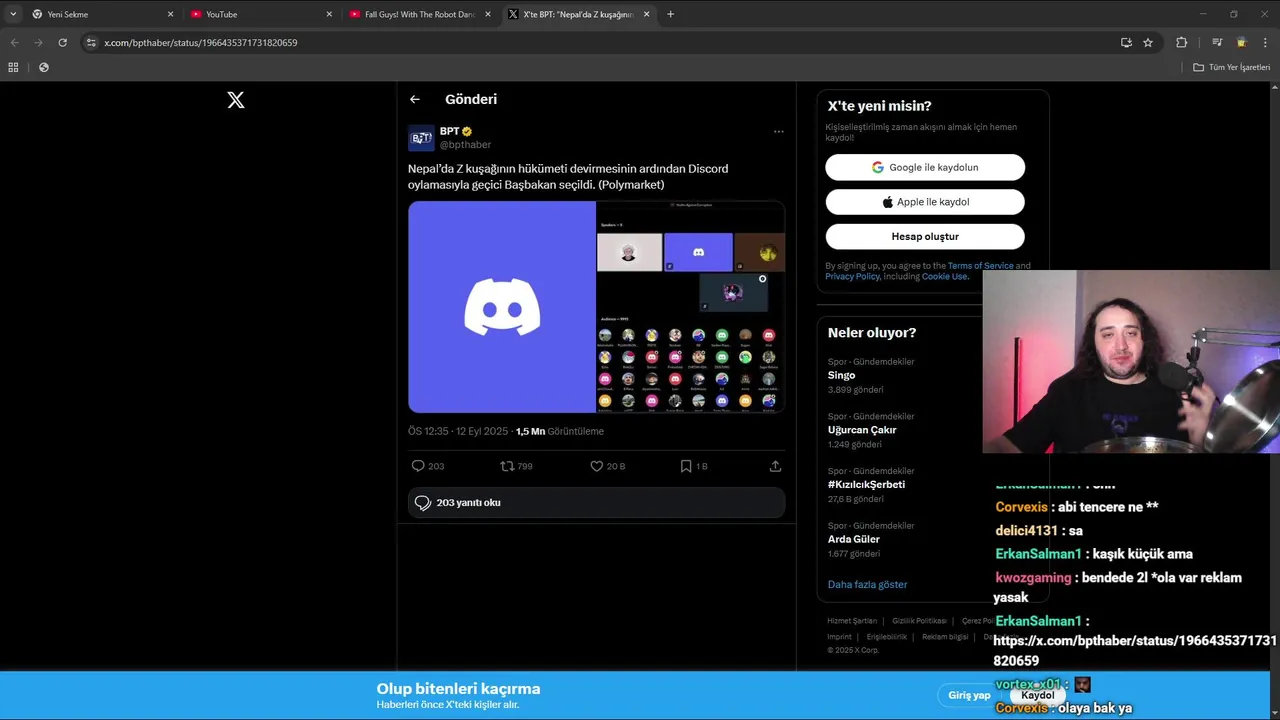Close the YouTube tab
The height and width of the screenshot is (720, 1280).
click(x=329, y=14)
